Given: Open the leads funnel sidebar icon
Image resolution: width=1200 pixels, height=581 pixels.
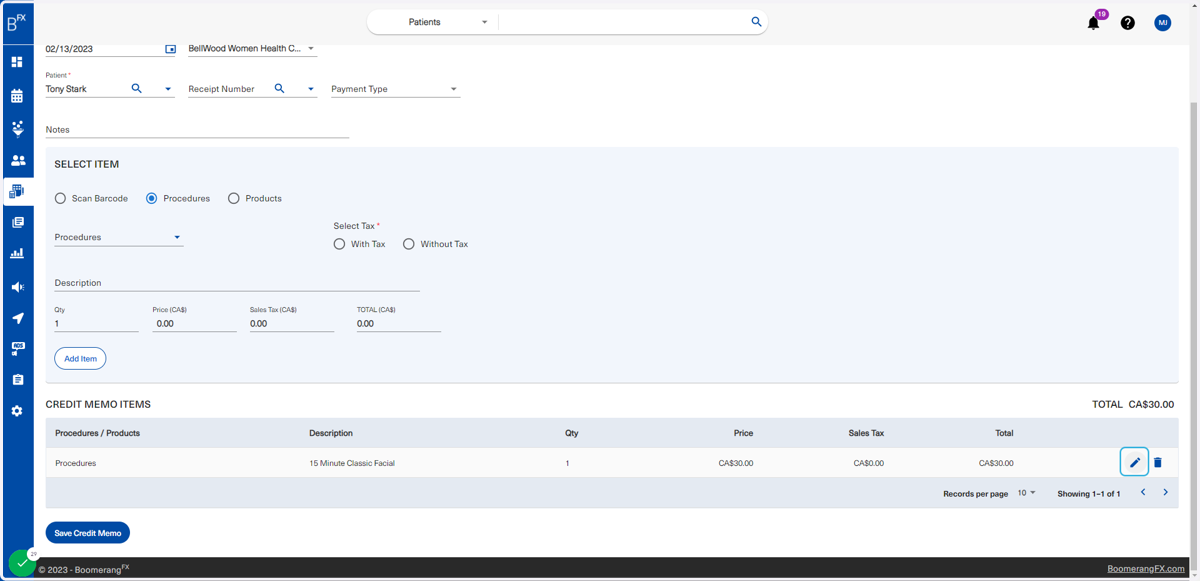Looking at the screenshot, I should pyautogui.click(x=17, y=128).
